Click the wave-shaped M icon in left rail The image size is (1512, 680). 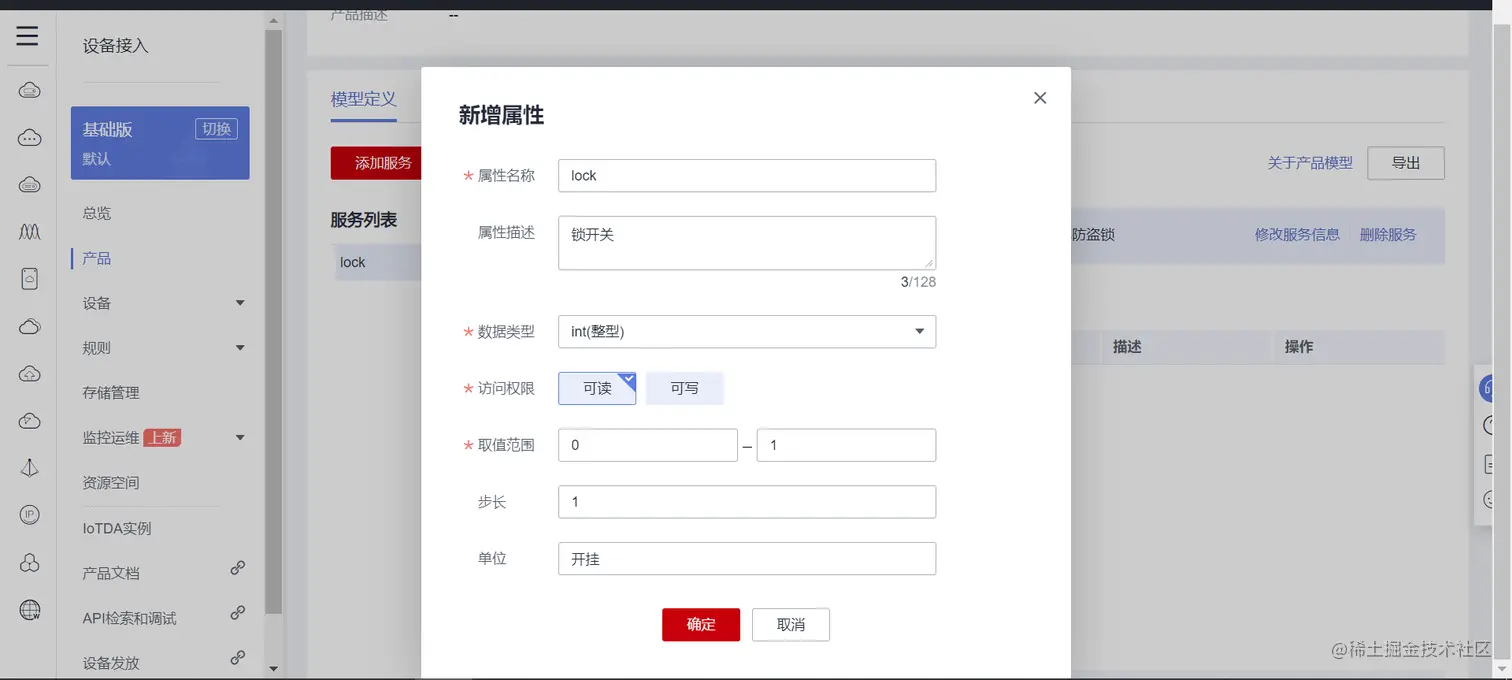coord(30,231)
